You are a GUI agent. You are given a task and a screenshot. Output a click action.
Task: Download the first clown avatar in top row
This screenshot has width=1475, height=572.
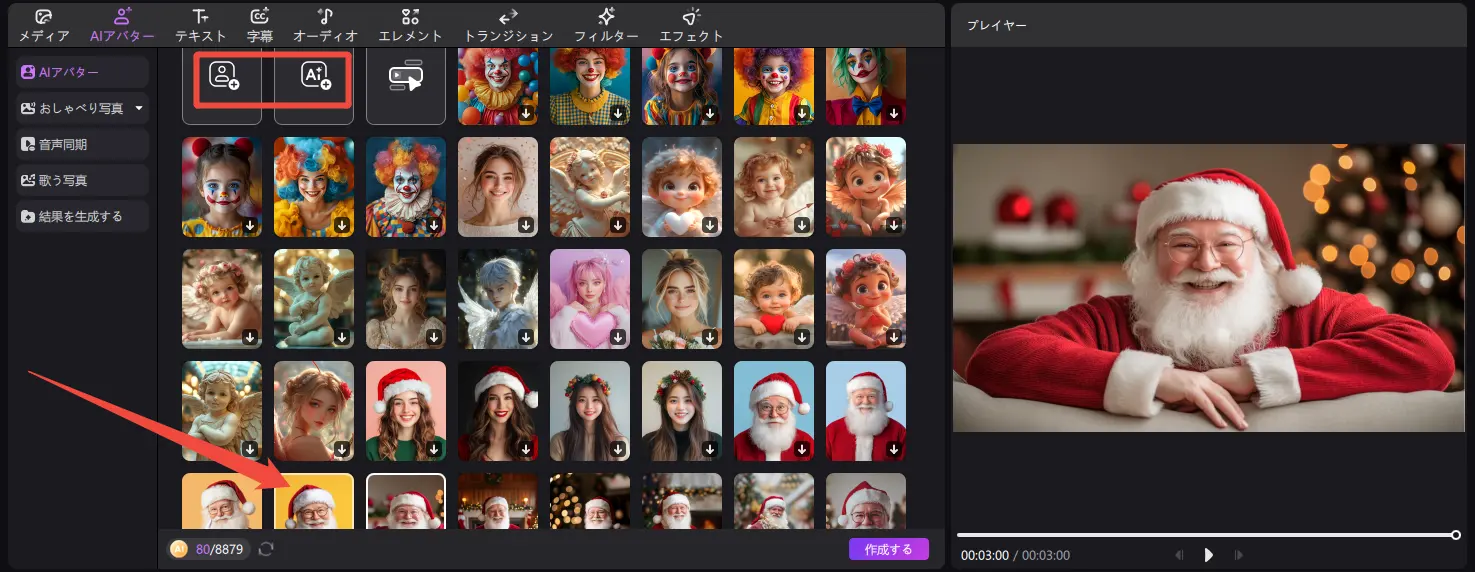click(526, 113)
